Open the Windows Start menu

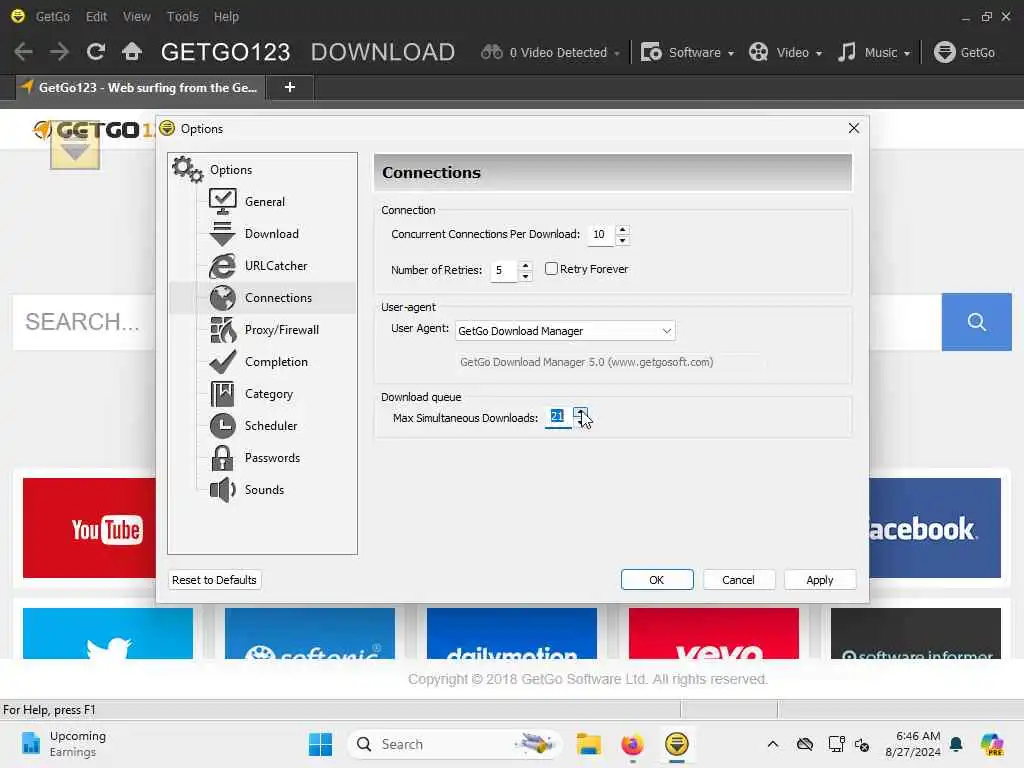coord(320,744)
